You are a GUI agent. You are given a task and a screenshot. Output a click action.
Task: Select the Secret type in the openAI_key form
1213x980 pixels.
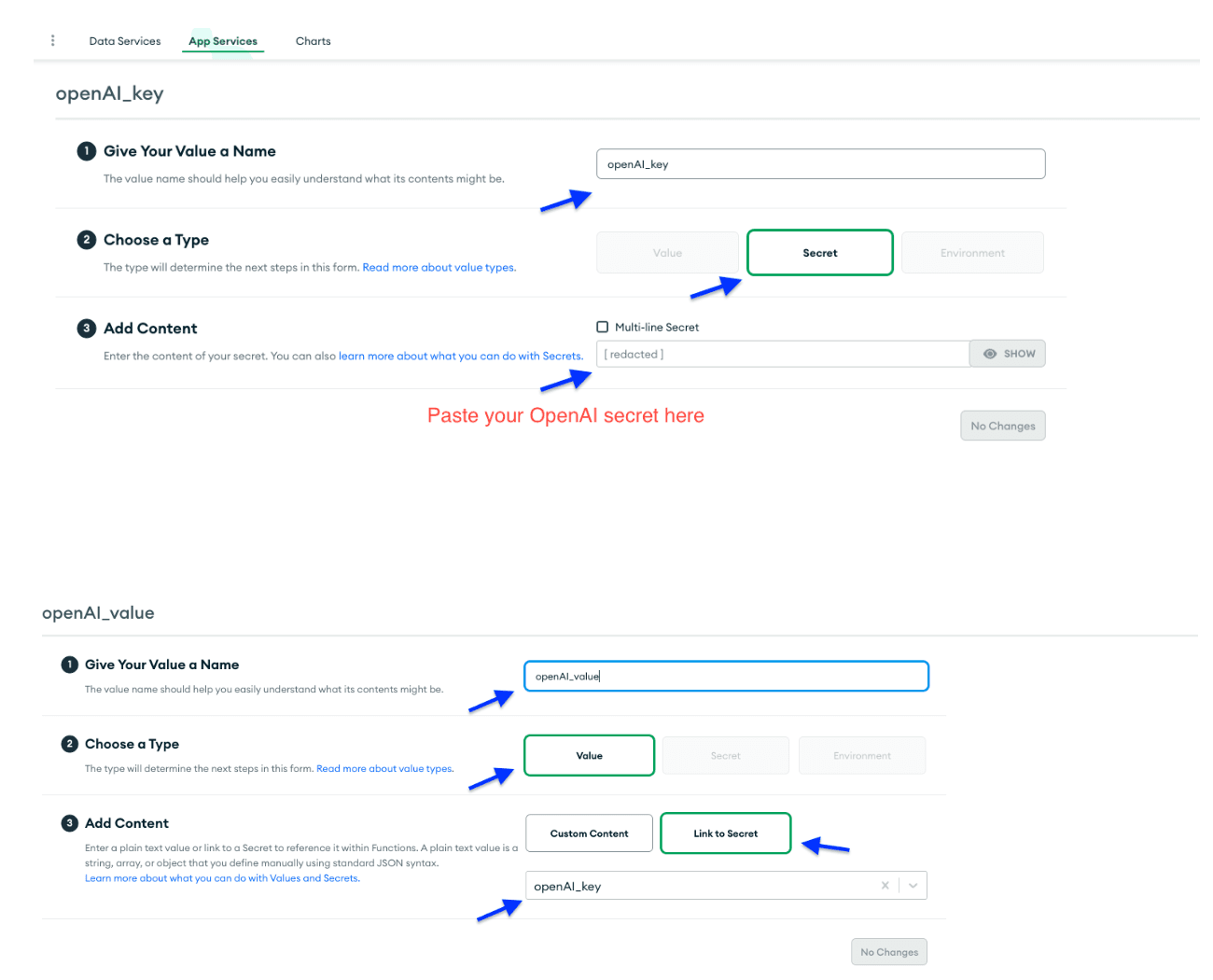click(x=820, y=253)
